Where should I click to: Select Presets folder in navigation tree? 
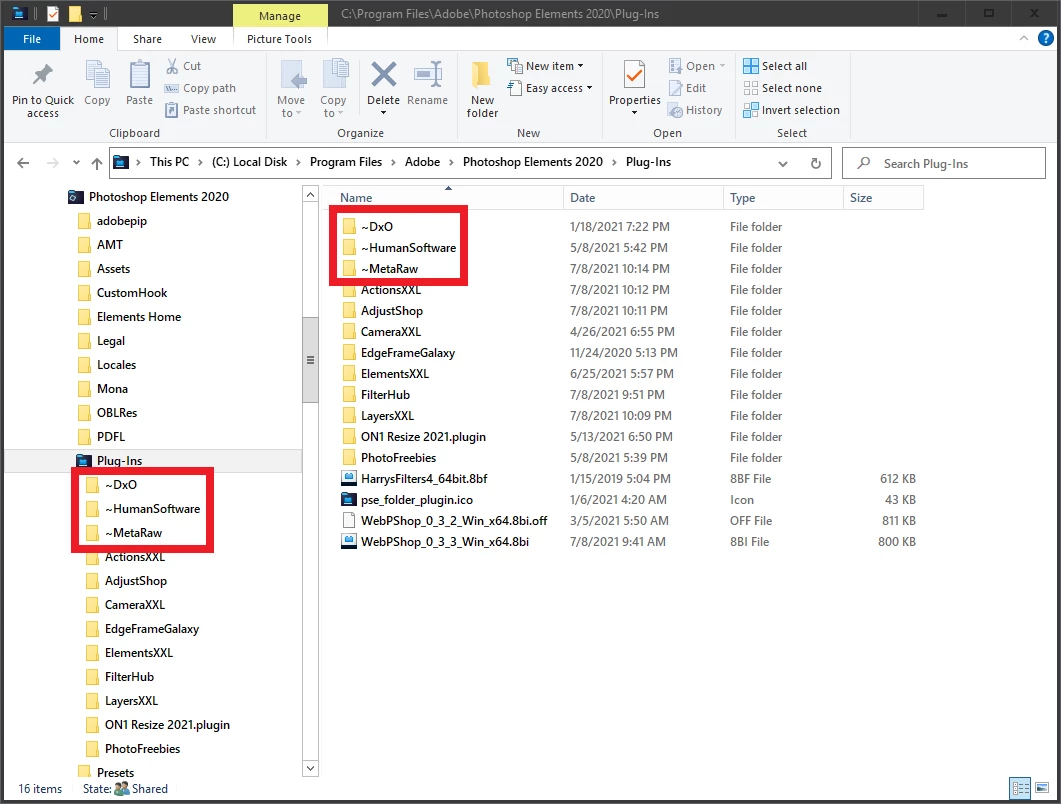(115, 772)
